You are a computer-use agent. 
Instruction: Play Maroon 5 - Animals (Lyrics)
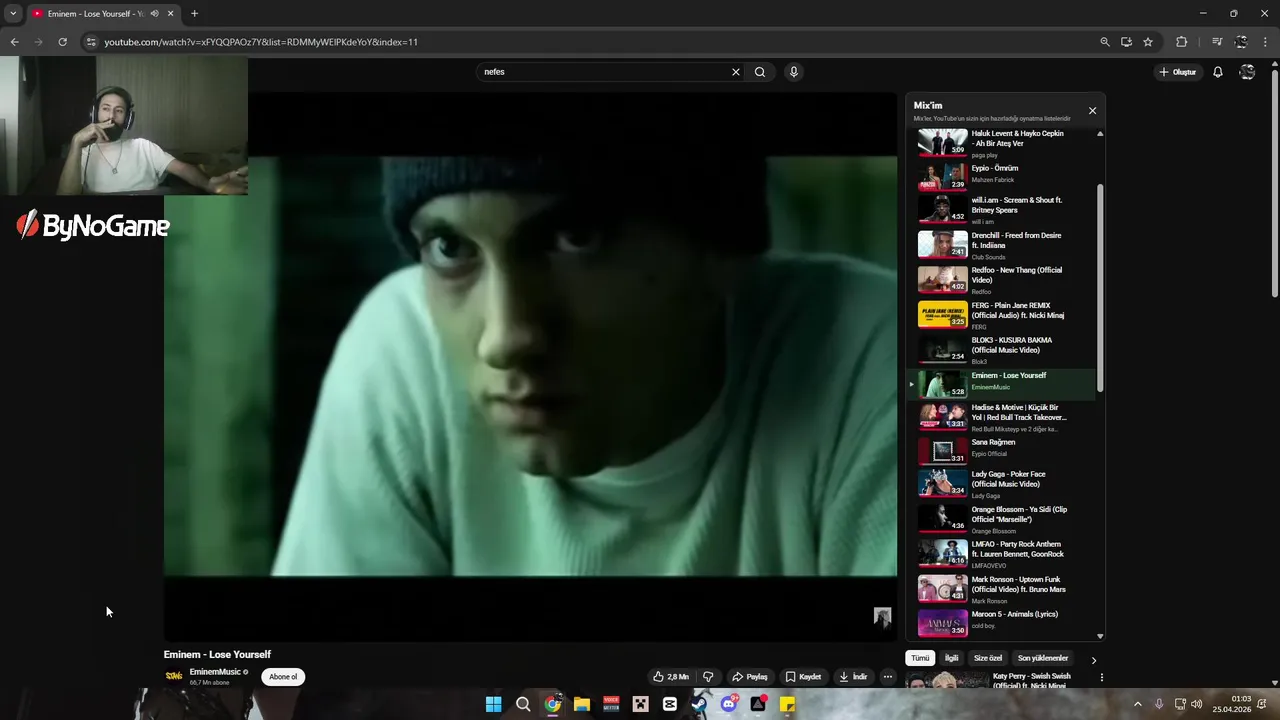[x=1001, y=623]
